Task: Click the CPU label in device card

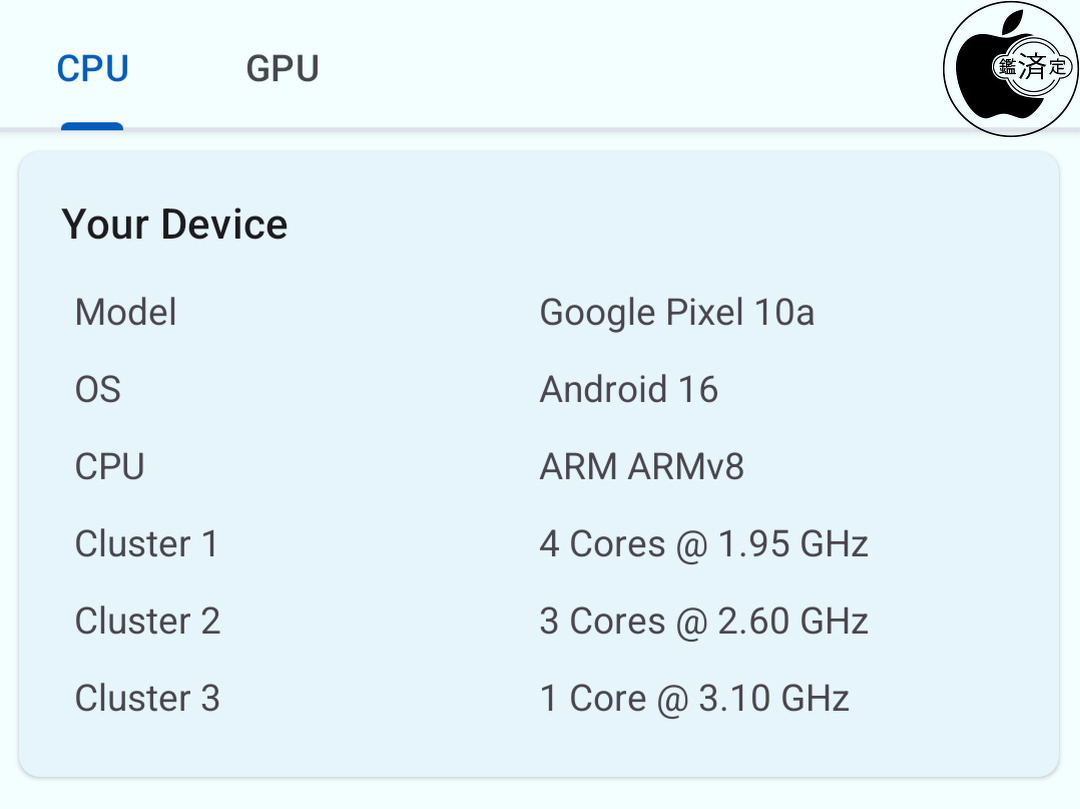Action: [110, 467]
